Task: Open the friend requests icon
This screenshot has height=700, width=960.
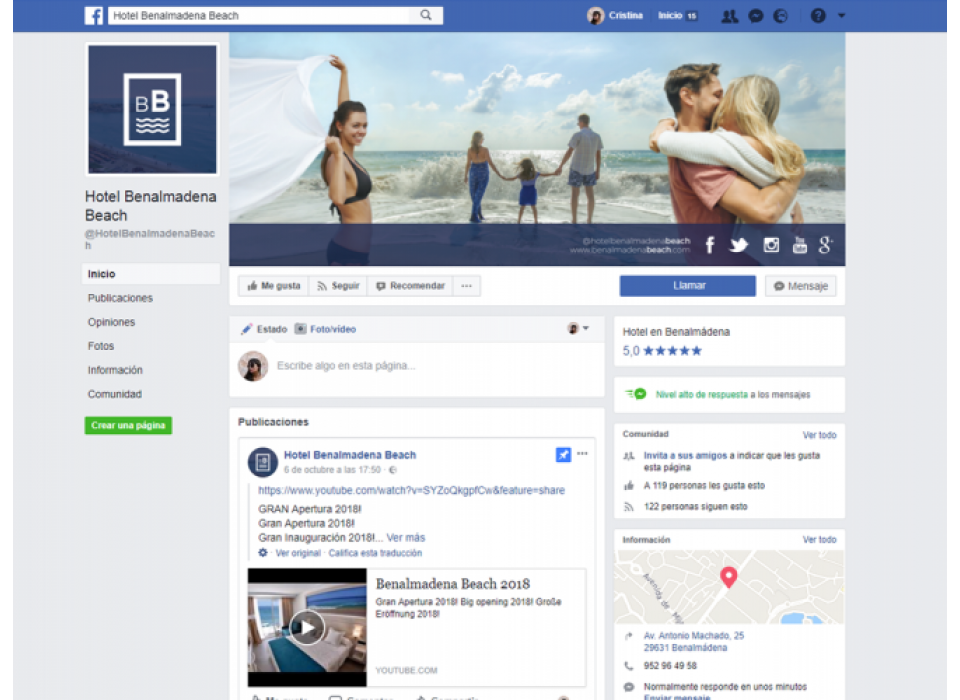Action: (x=729, y=16)
